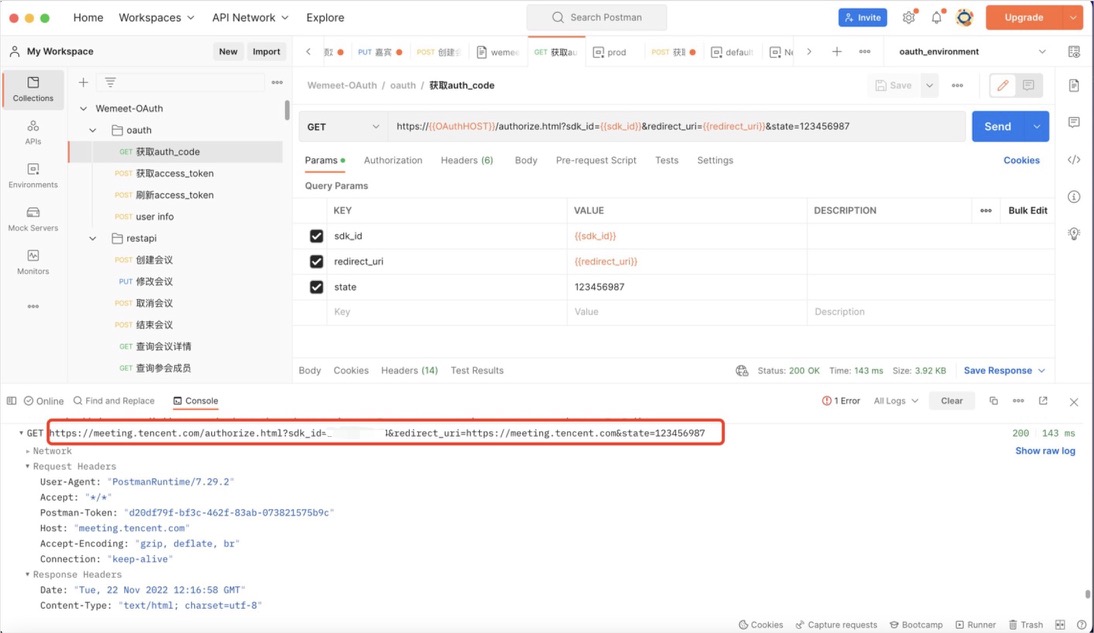The width and height of the screenshot is (1094, 633).
Task: Uncheck the state parameter checkbox
Action: pos(316,287)
